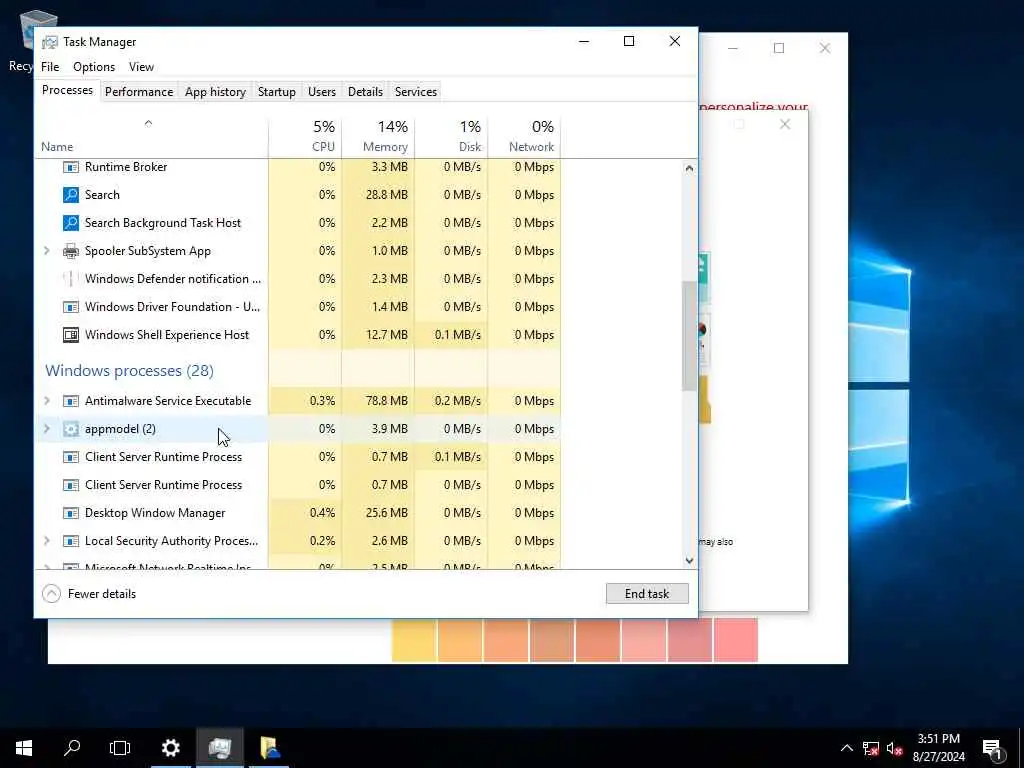Click the Search process magnifier icon
The image size is (1024, 768).
pyautogui.click(x=71, y=195)
